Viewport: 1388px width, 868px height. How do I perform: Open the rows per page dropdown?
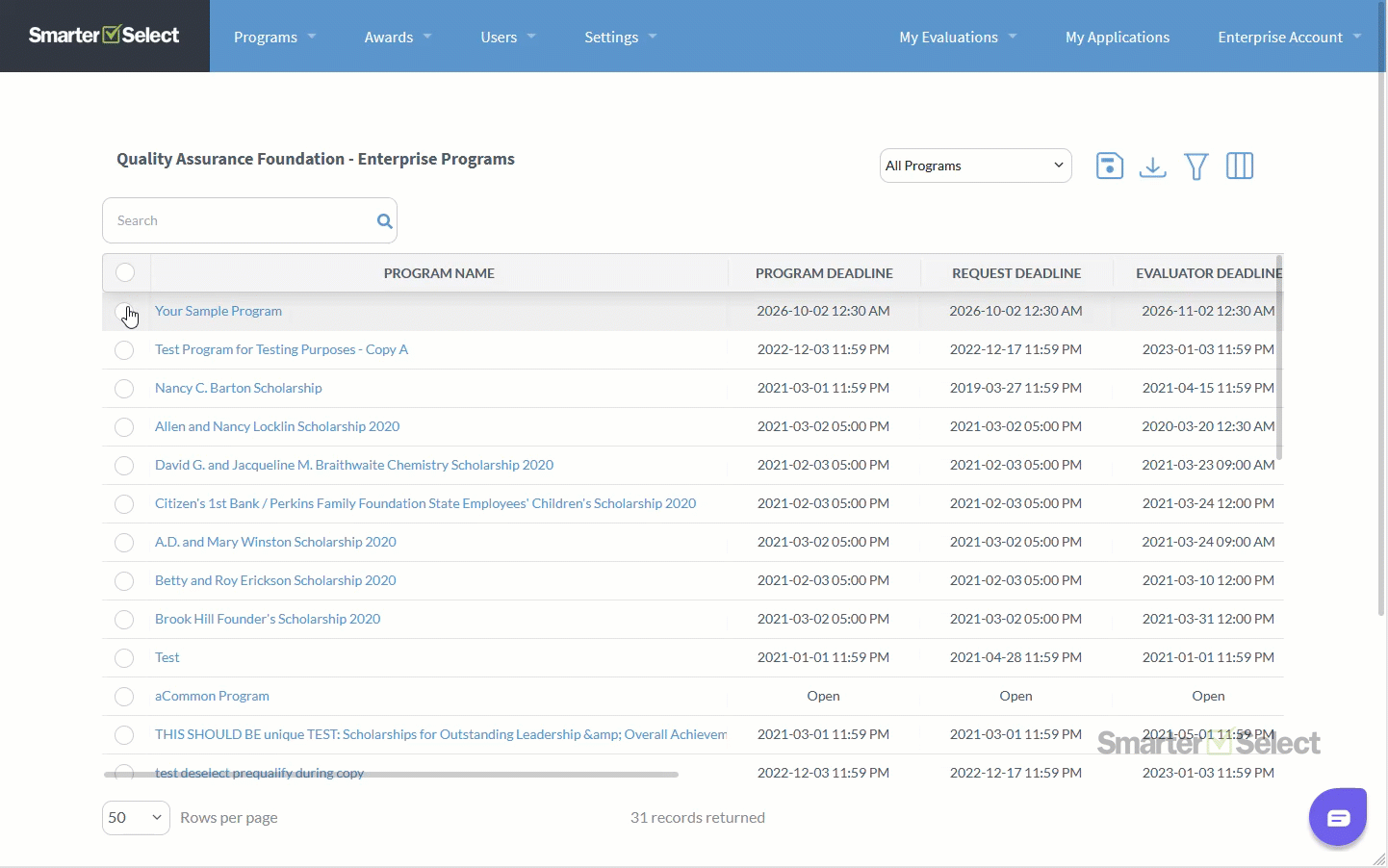136,817
